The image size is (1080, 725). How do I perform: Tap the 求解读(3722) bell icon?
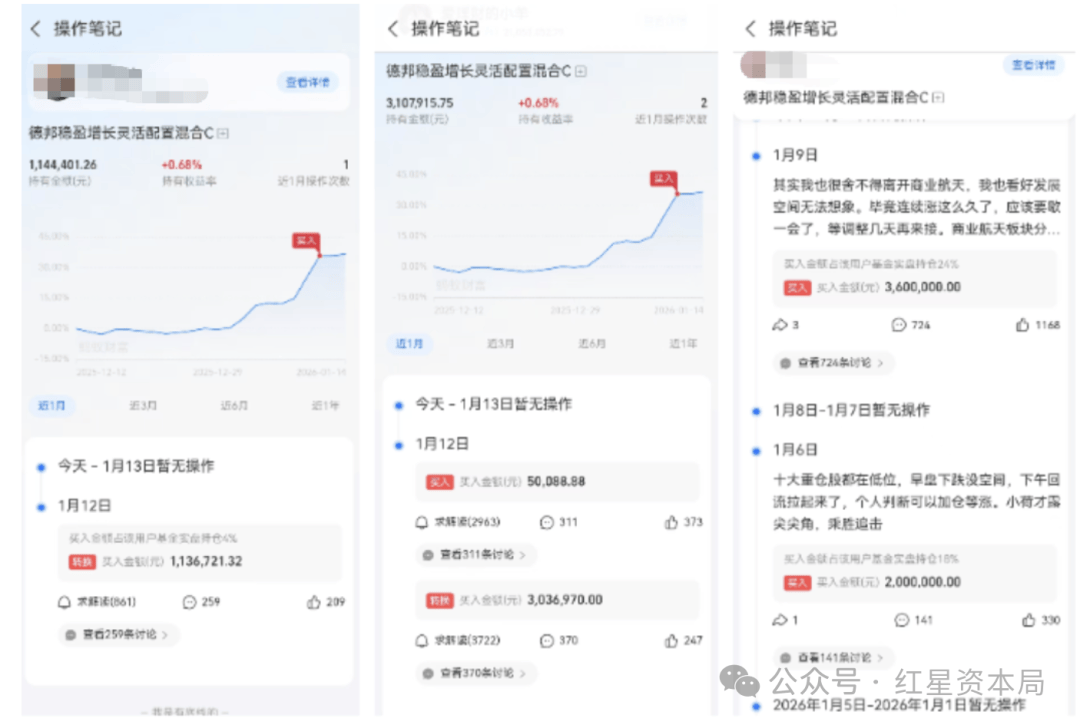click(422, 640)
